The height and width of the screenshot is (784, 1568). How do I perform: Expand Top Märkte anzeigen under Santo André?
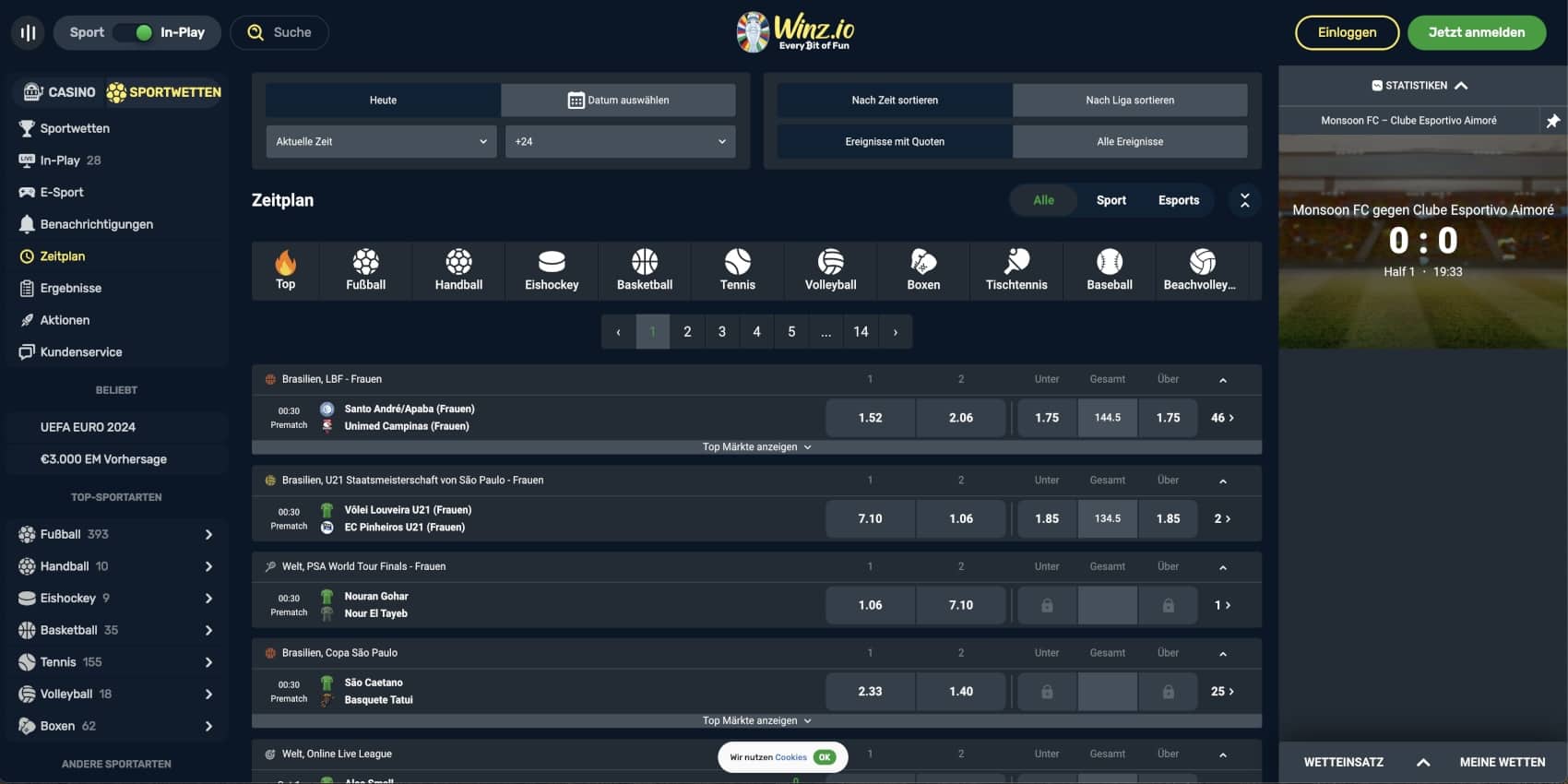click(756, 447)
